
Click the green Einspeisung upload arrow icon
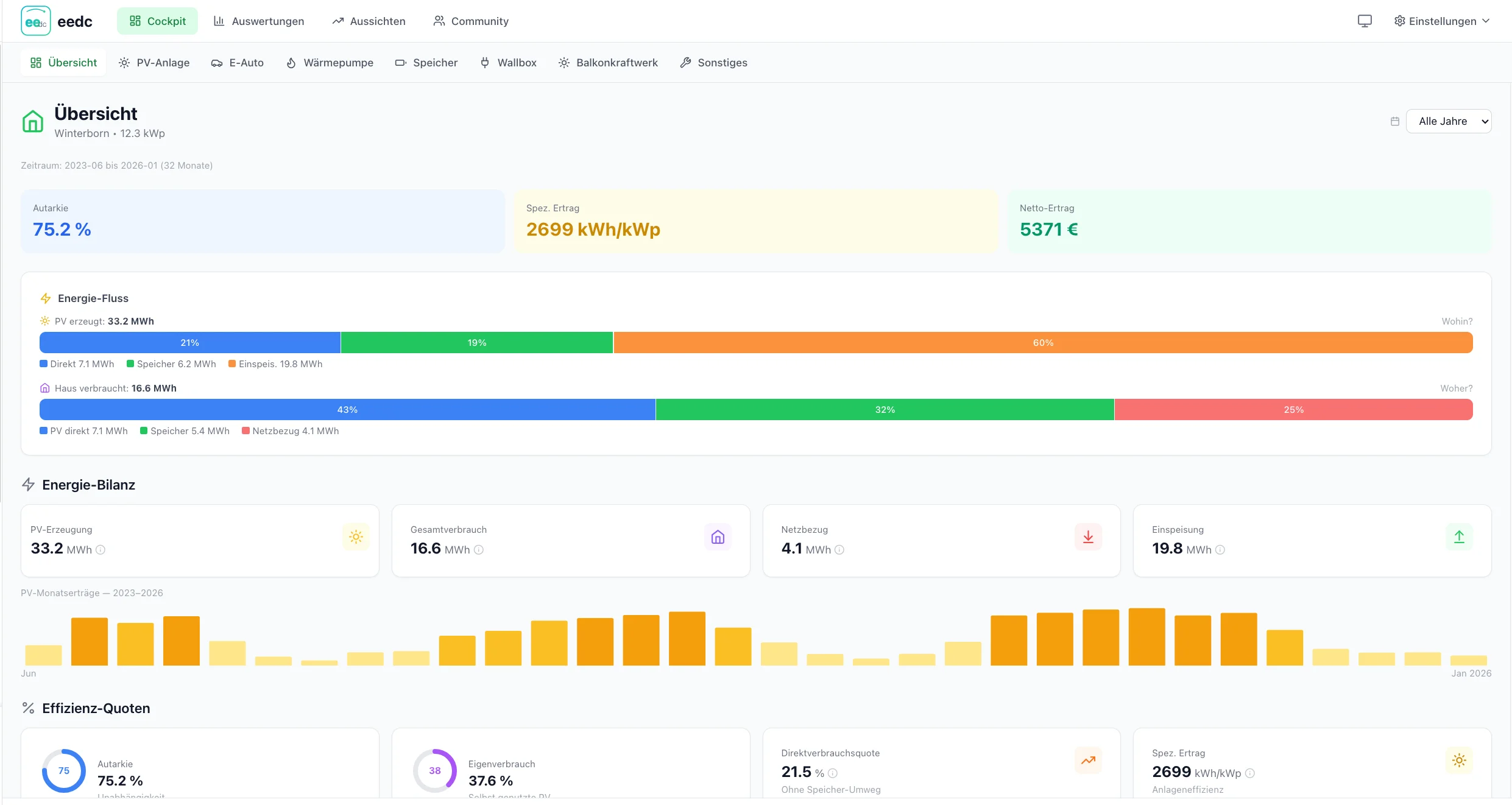1459,537
